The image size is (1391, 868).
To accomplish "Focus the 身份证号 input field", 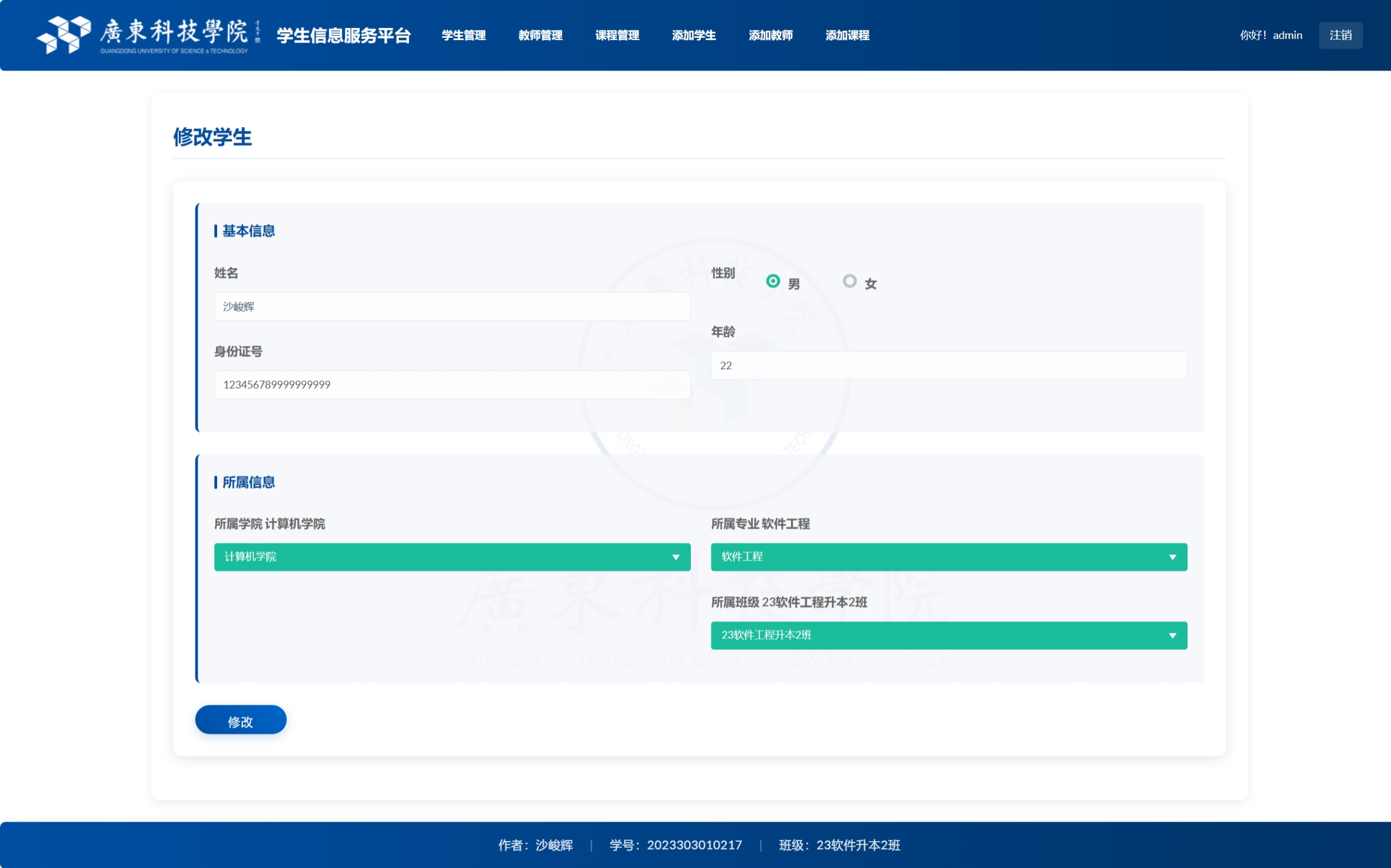I will [x=452, y=384].
